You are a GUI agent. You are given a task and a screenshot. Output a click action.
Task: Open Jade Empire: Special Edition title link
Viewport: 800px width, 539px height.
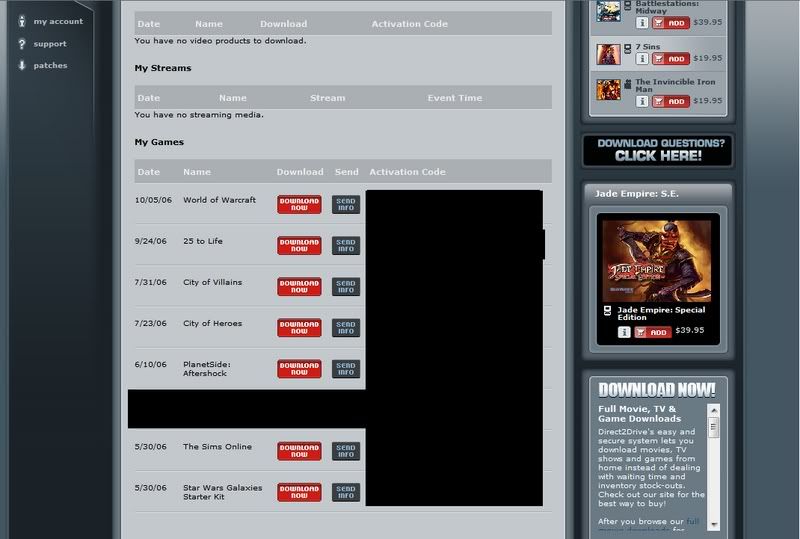[x=661, y=313]
